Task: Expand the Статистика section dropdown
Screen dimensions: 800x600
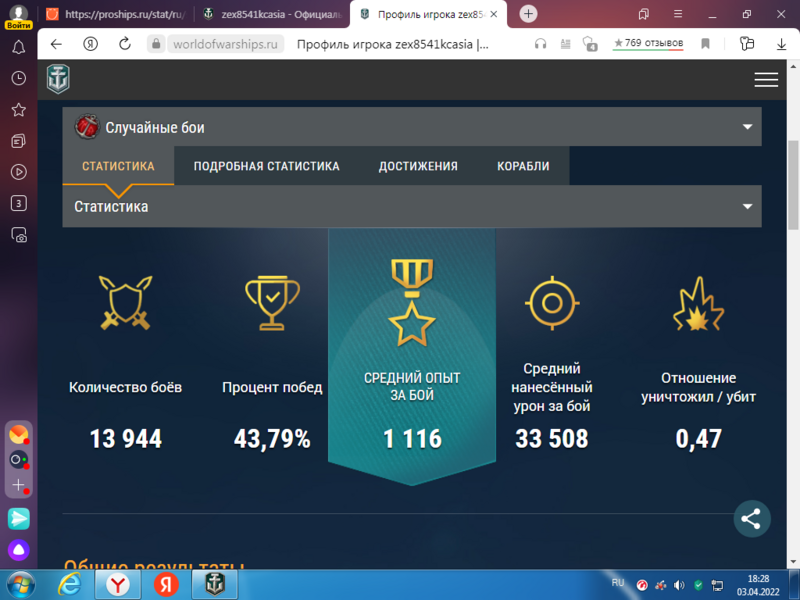Action: point(412,206)
